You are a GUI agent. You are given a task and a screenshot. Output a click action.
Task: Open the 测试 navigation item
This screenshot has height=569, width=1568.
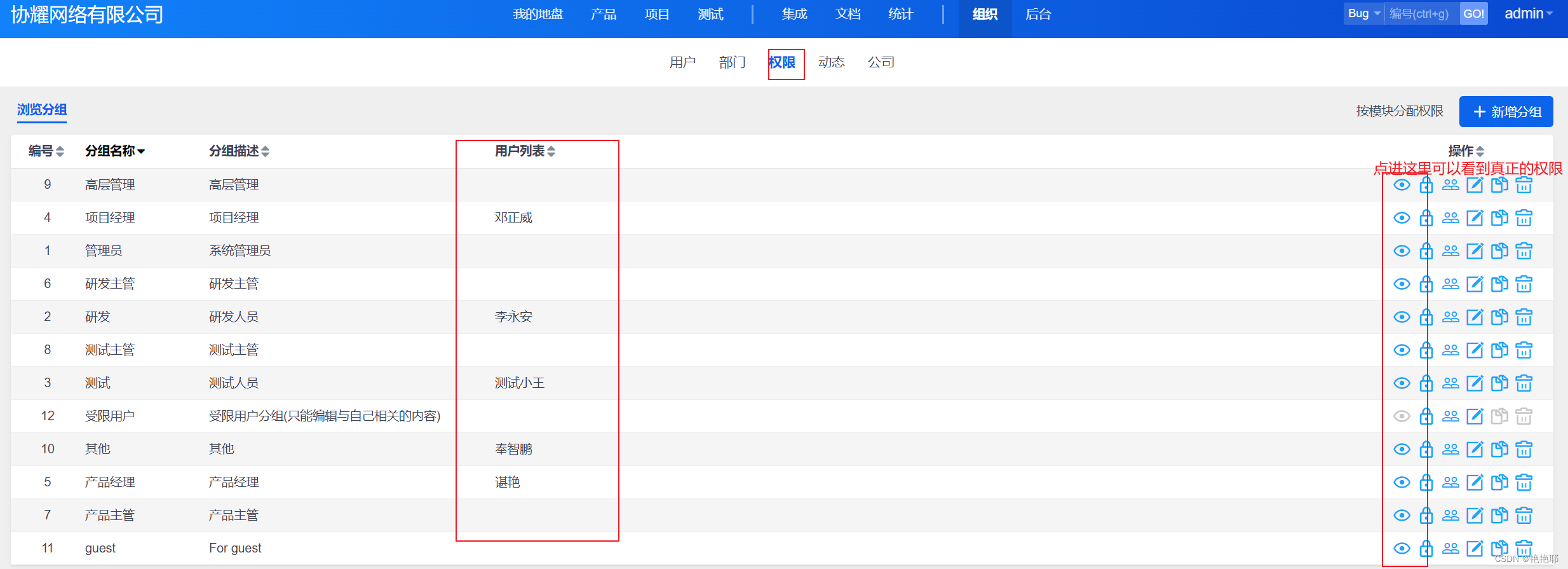point(710,14)
